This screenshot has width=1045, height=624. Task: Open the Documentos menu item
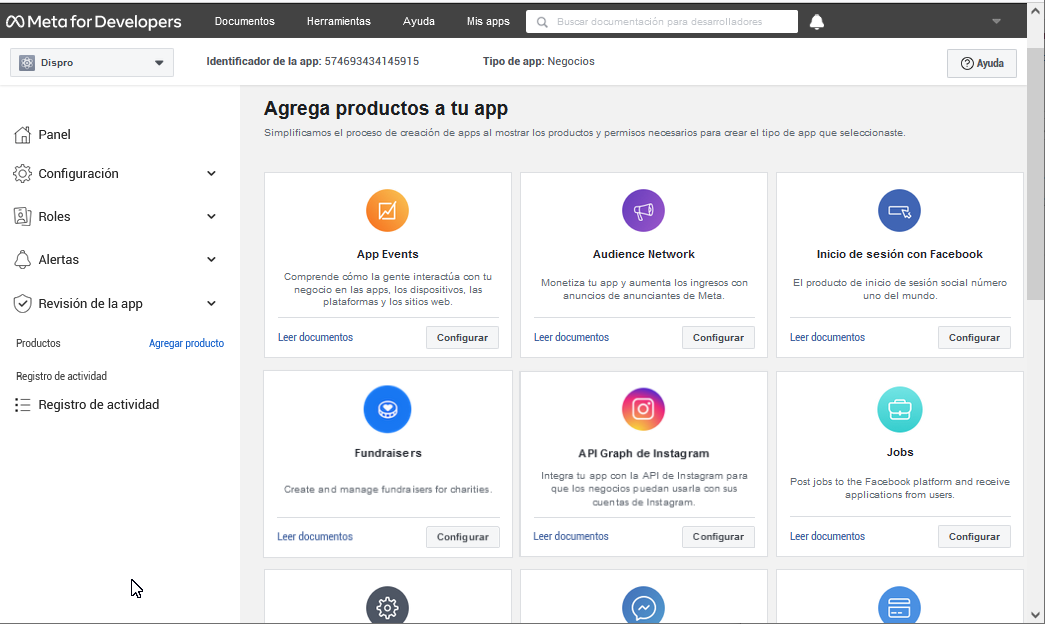pos(244,21)
